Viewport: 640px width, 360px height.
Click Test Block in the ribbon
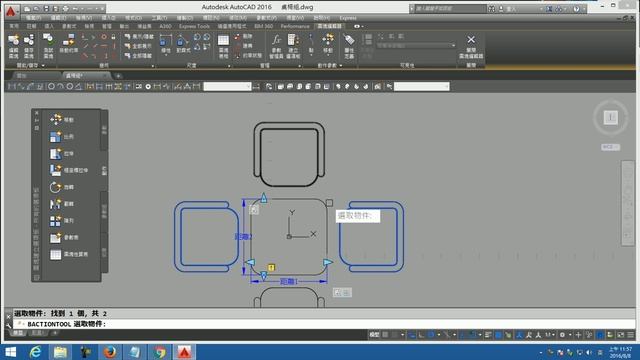48,46
